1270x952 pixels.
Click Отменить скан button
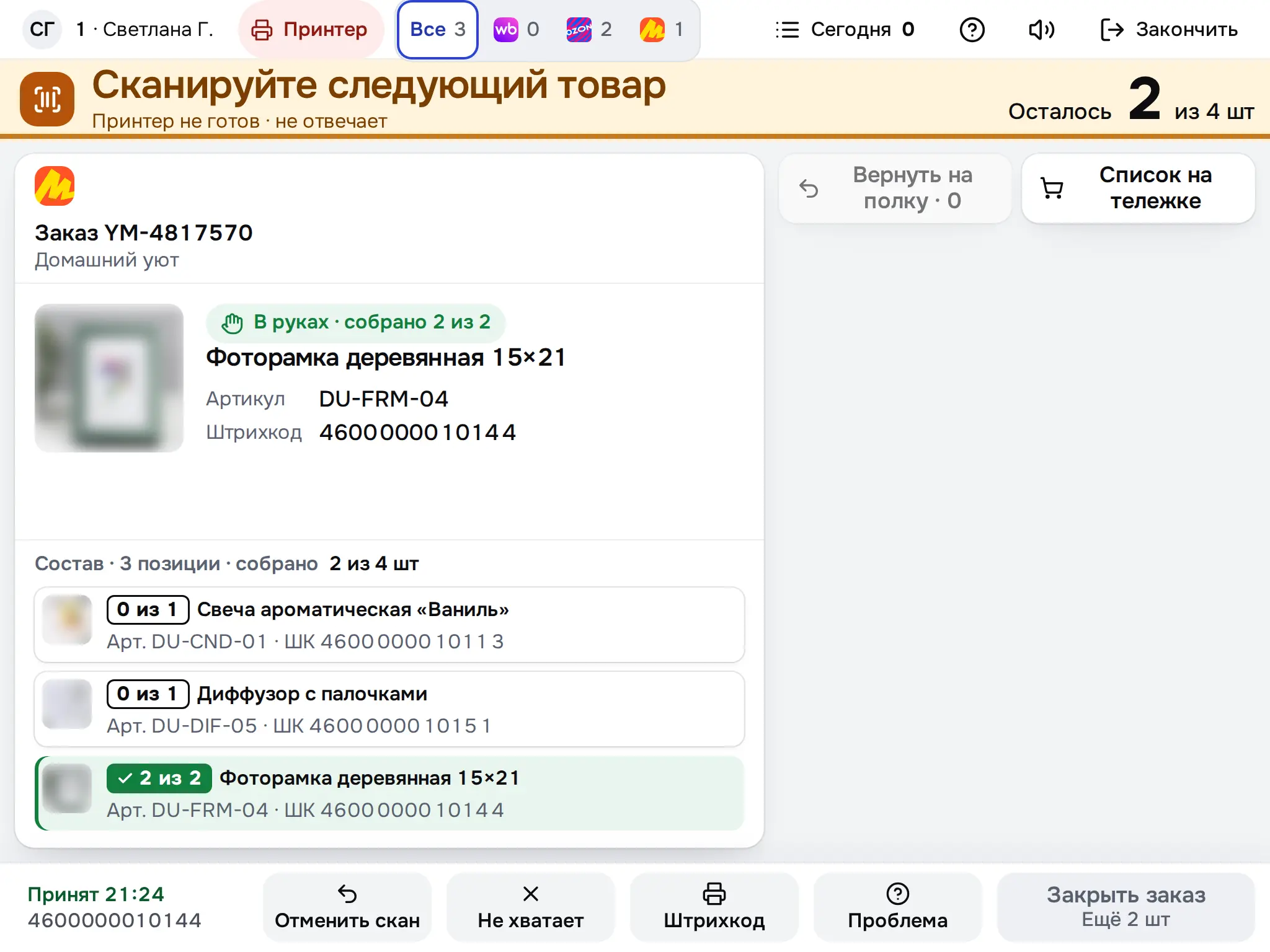pyautogui.click(x=347, y=907)
